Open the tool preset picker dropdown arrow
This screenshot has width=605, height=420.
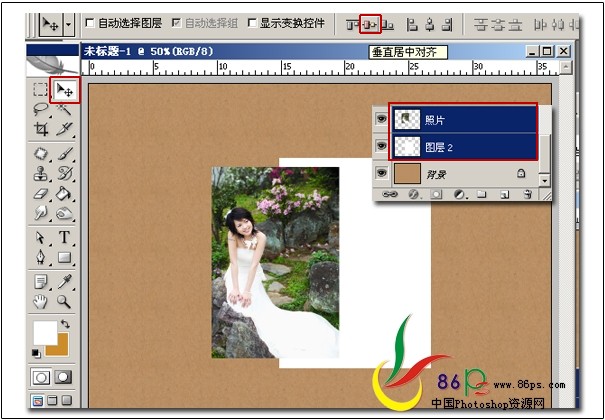69,25
